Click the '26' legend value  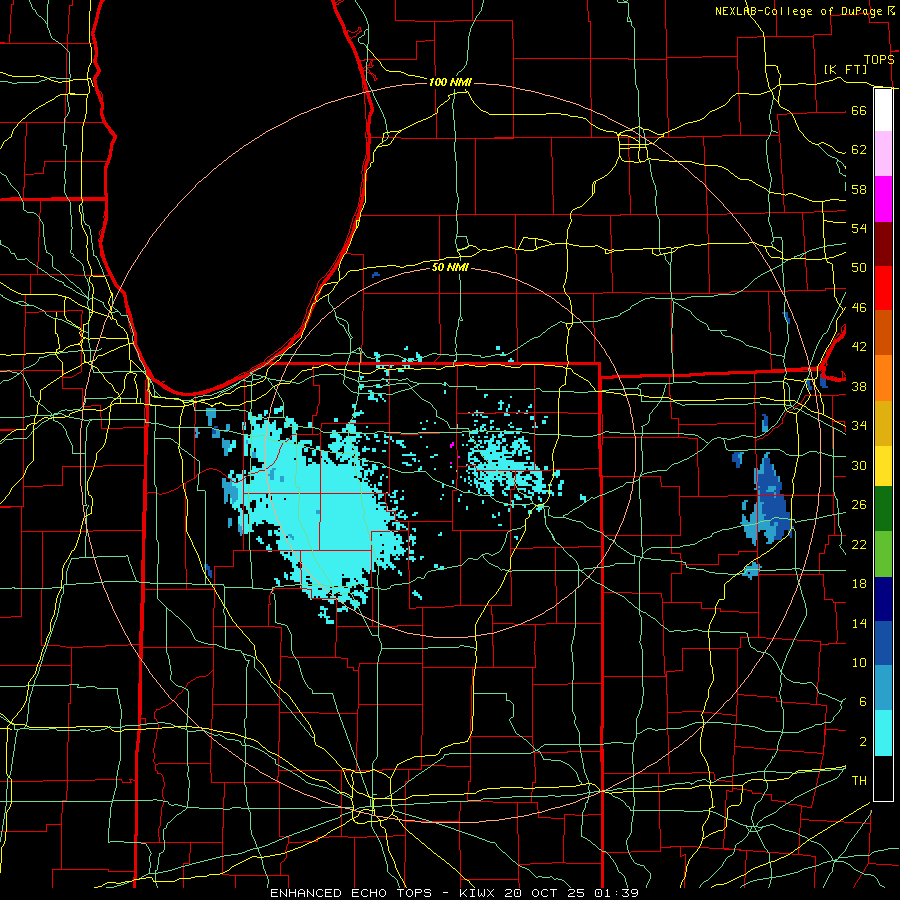coord(859,505)
